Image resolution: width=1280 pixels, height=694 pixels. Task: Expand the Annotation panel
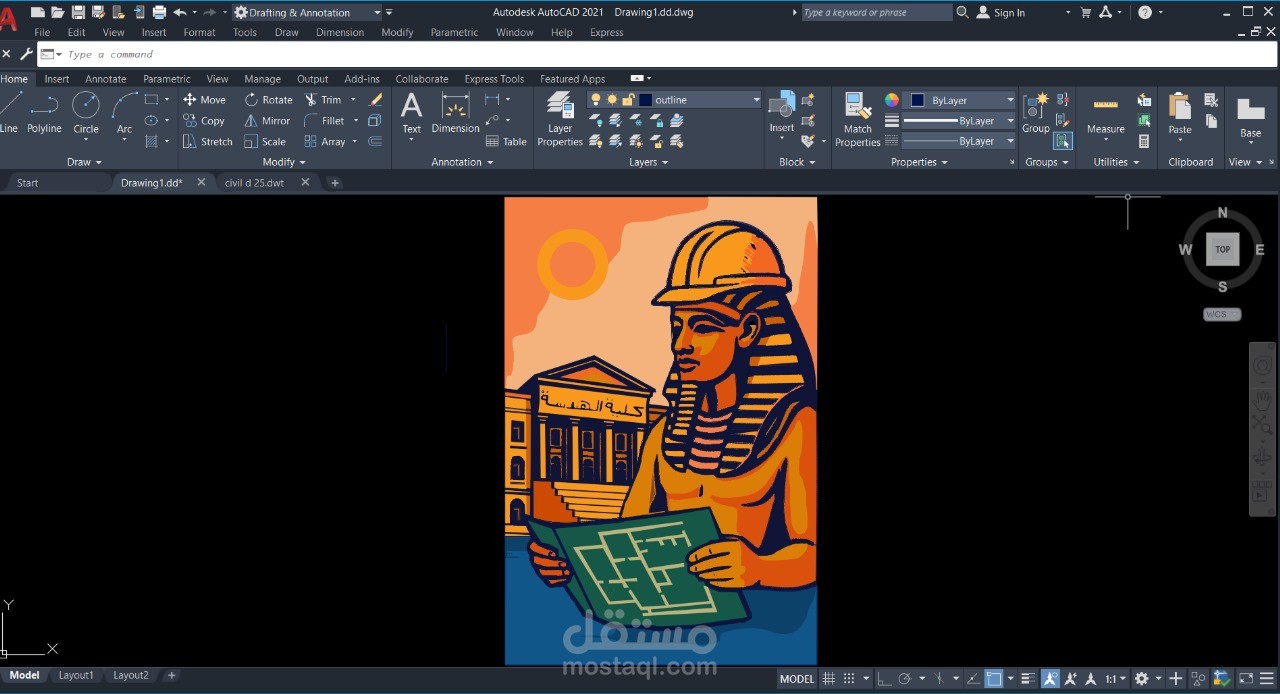(462, 162)
